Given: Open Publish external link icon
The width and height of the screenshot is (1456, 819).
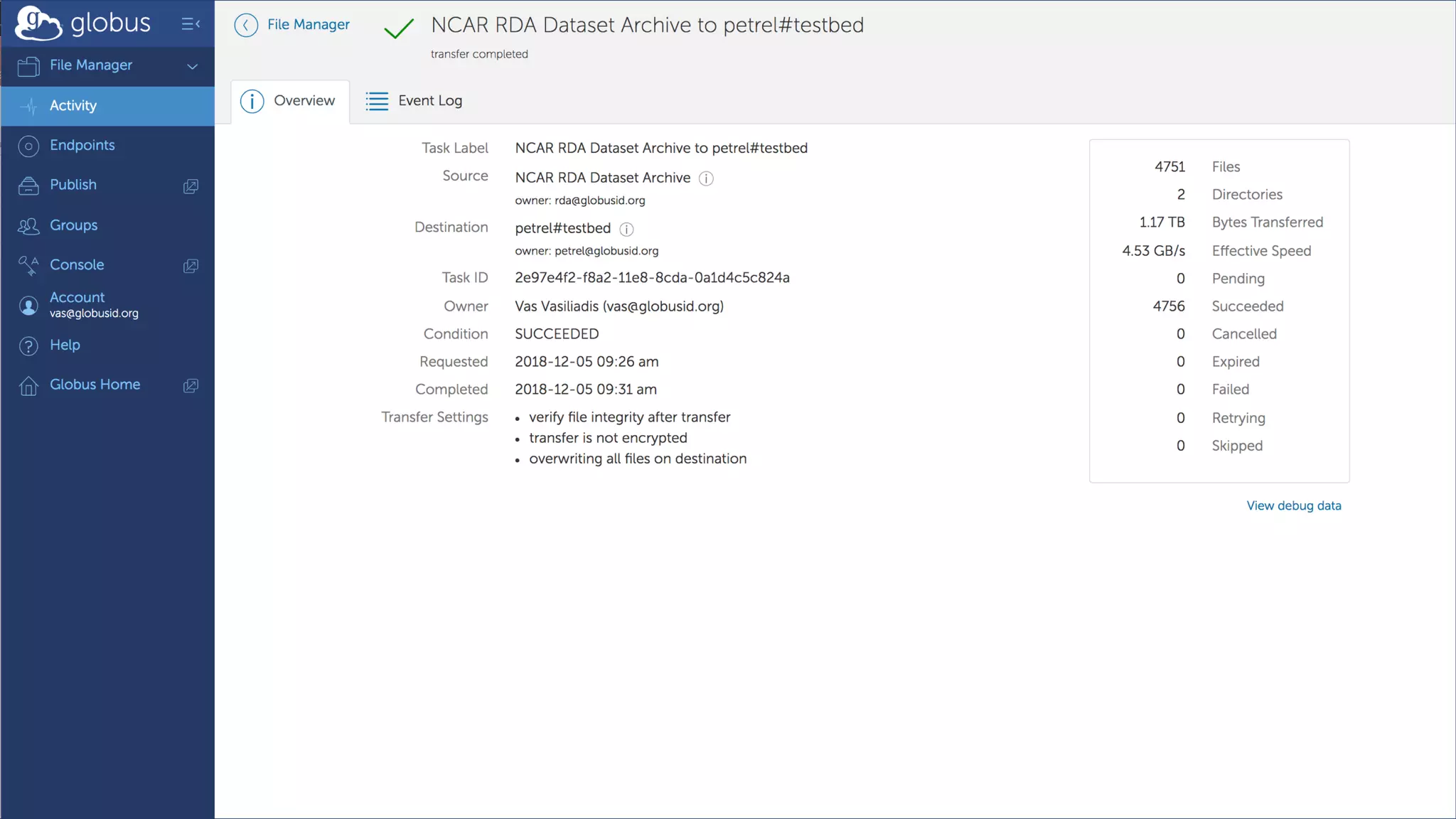Looking at the screenshot, I should coord(191,186).
